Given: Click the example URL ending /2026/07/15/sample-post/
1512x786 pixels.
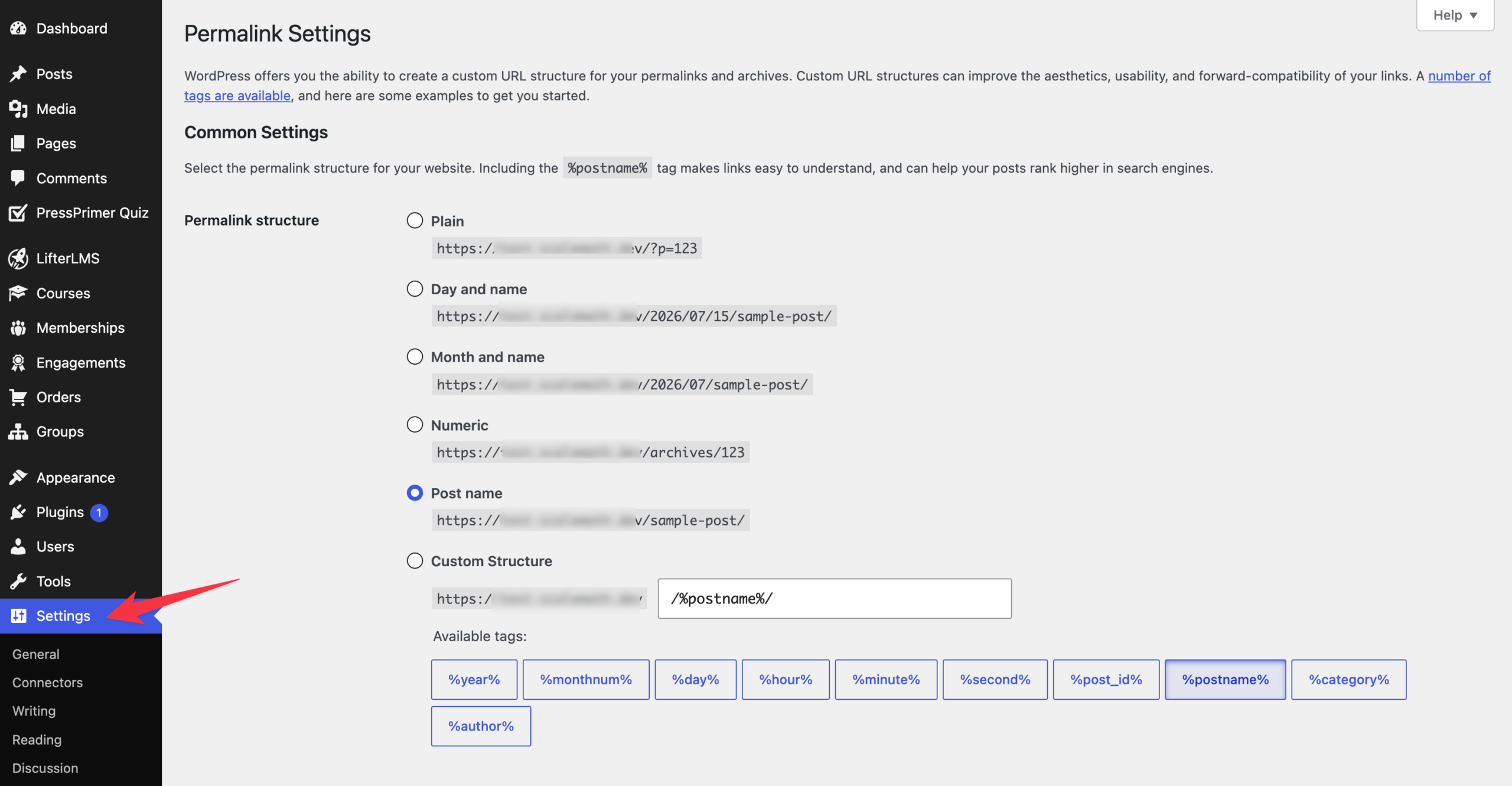Looking at the screenshot, I should pyautogui.click(x=634, y=316).
